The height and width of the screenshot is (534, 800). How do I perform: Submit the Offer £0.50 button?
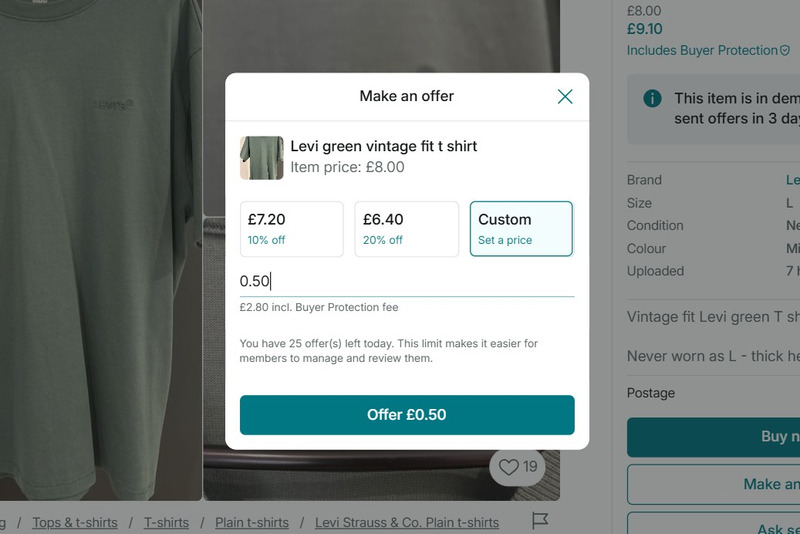(407, 415)
